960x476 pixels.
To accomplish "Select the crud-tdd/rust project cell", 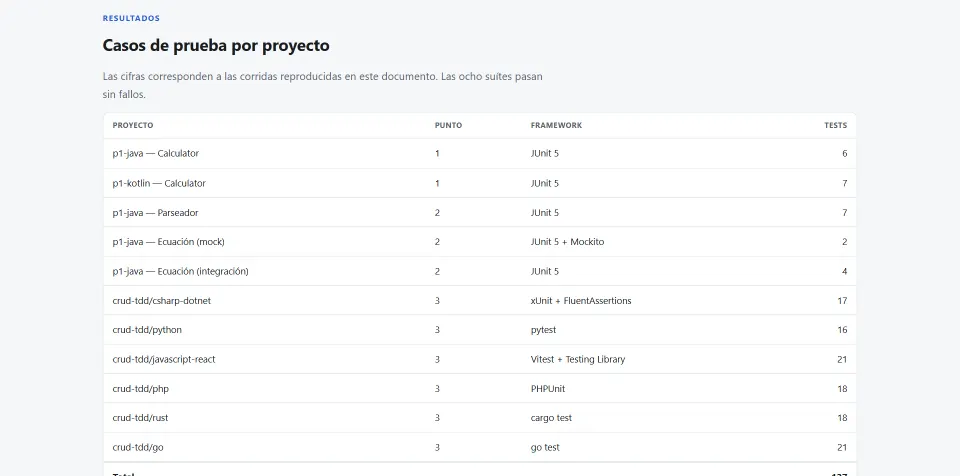I will pyautogui.click(x=140, y=418).
